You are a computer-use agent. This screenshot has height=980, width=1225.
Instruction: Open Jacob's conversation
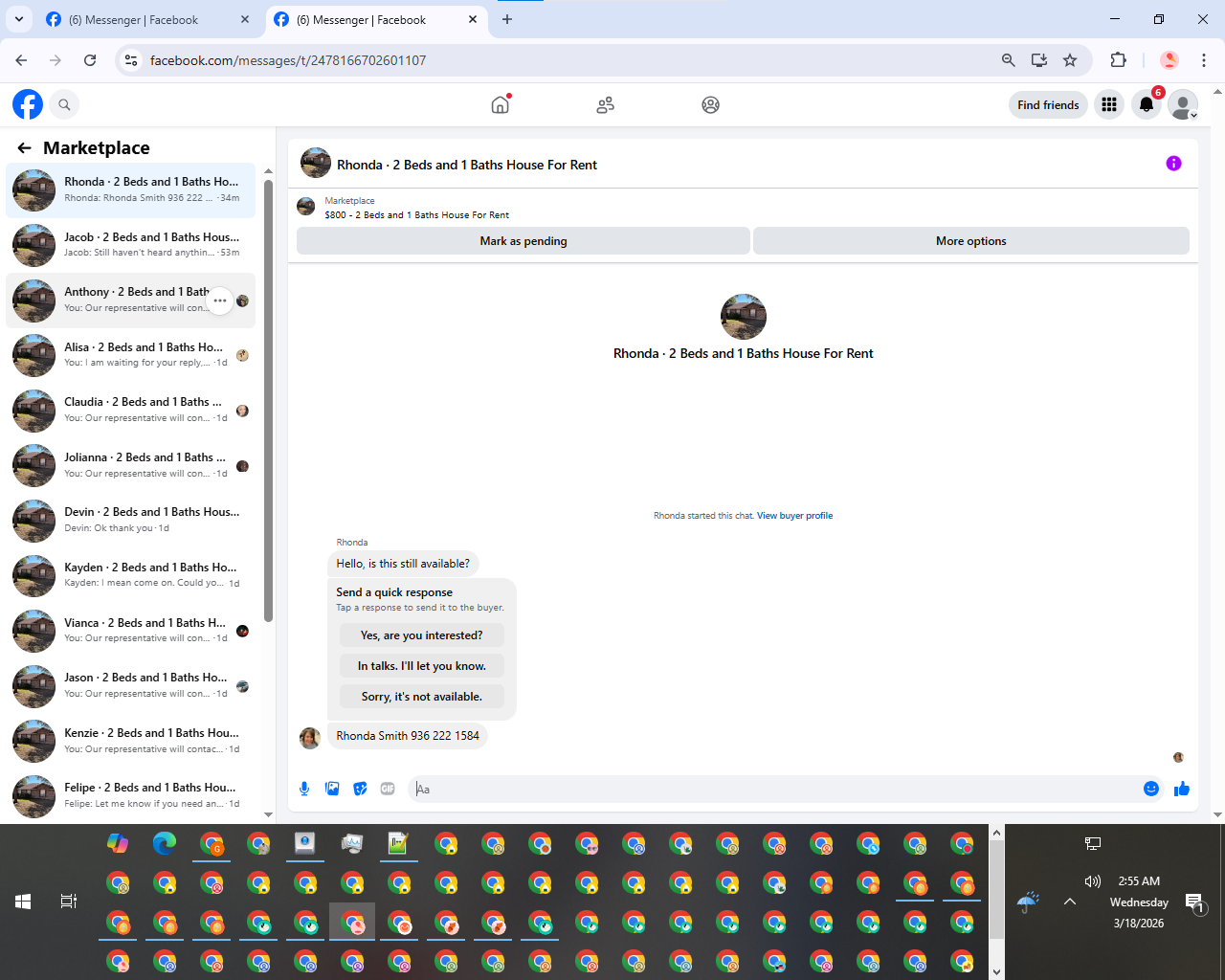[x=131, y=245]
